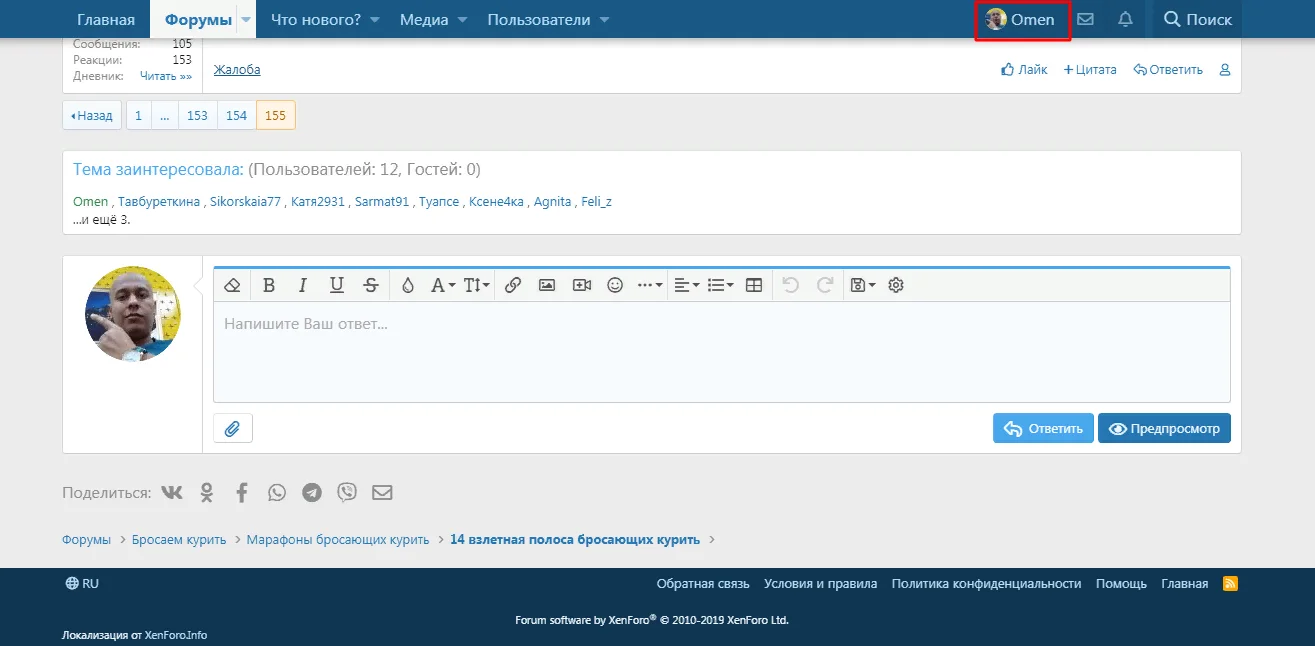Open the Пользователи menu item
The image size is (1315, 646).
click(x=538, y=19)
